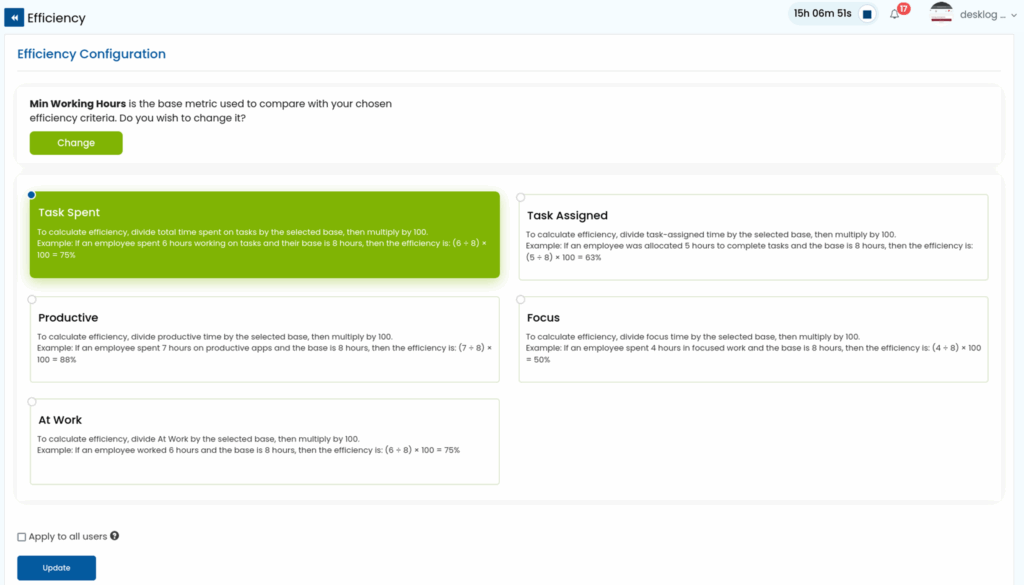Select the Task Assigned radio button
1024x585 pixels.
point(521,197)
